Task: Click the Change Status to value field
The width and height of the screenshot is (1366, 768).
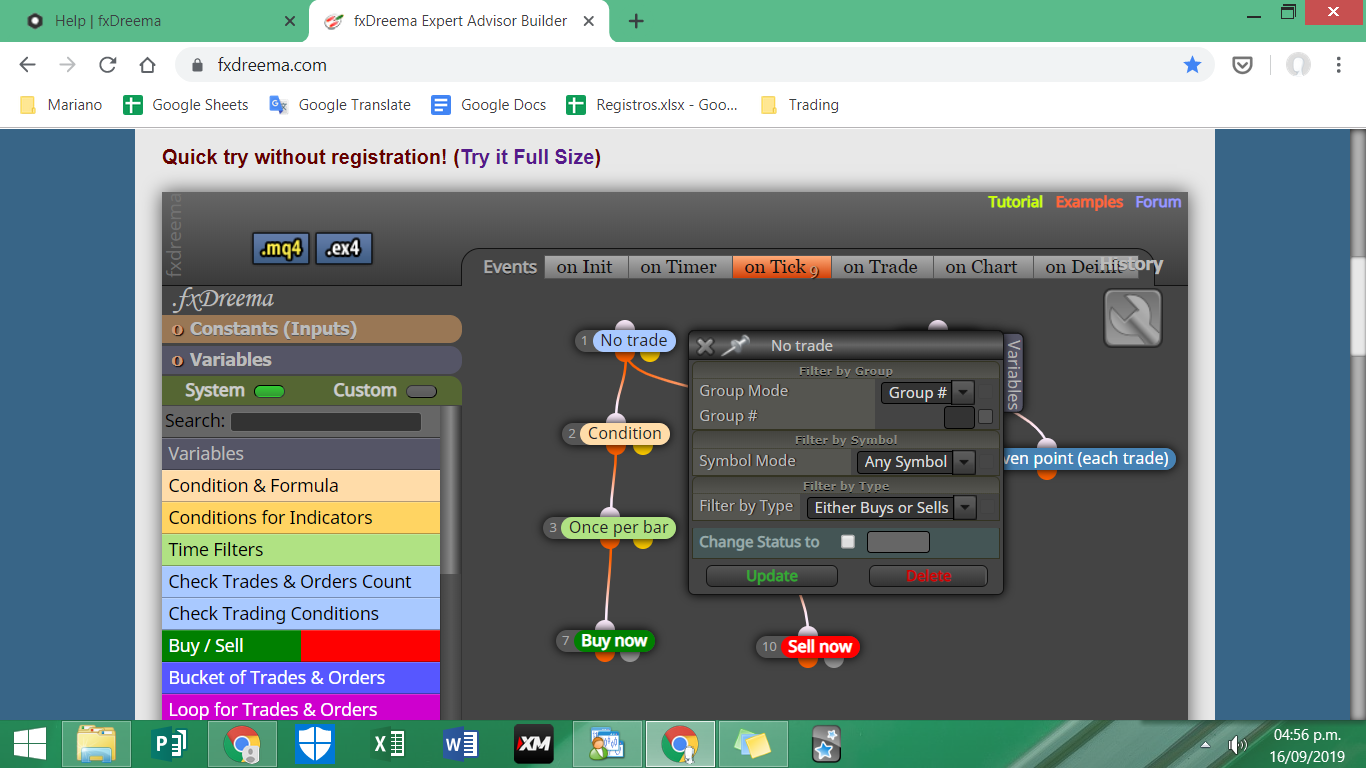Action: click(x=898, y=542)
